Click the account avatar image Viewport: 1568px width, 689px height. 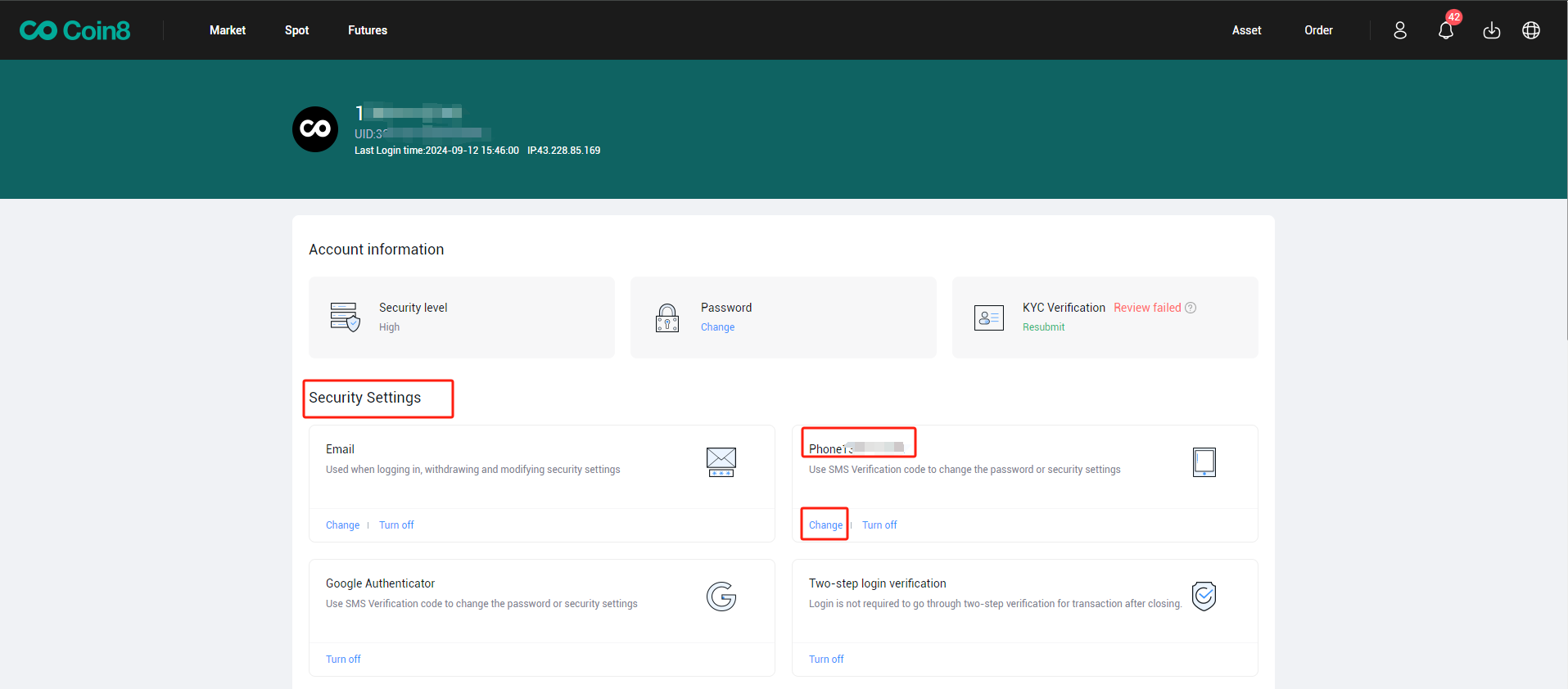[315, 129]
